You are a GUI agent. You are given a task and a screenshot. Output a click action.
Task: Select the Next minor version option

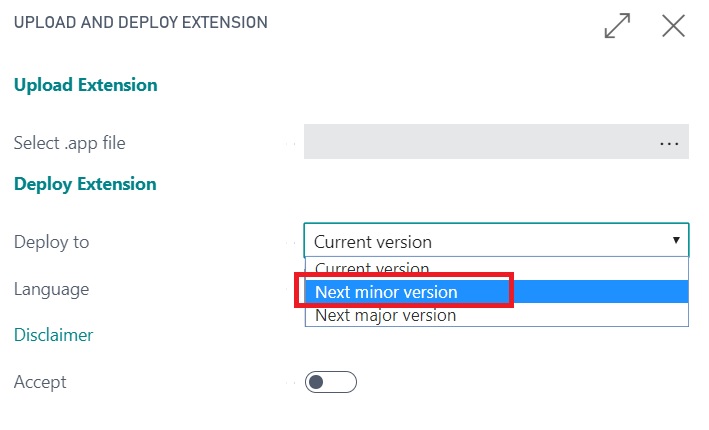click(386, 292)
